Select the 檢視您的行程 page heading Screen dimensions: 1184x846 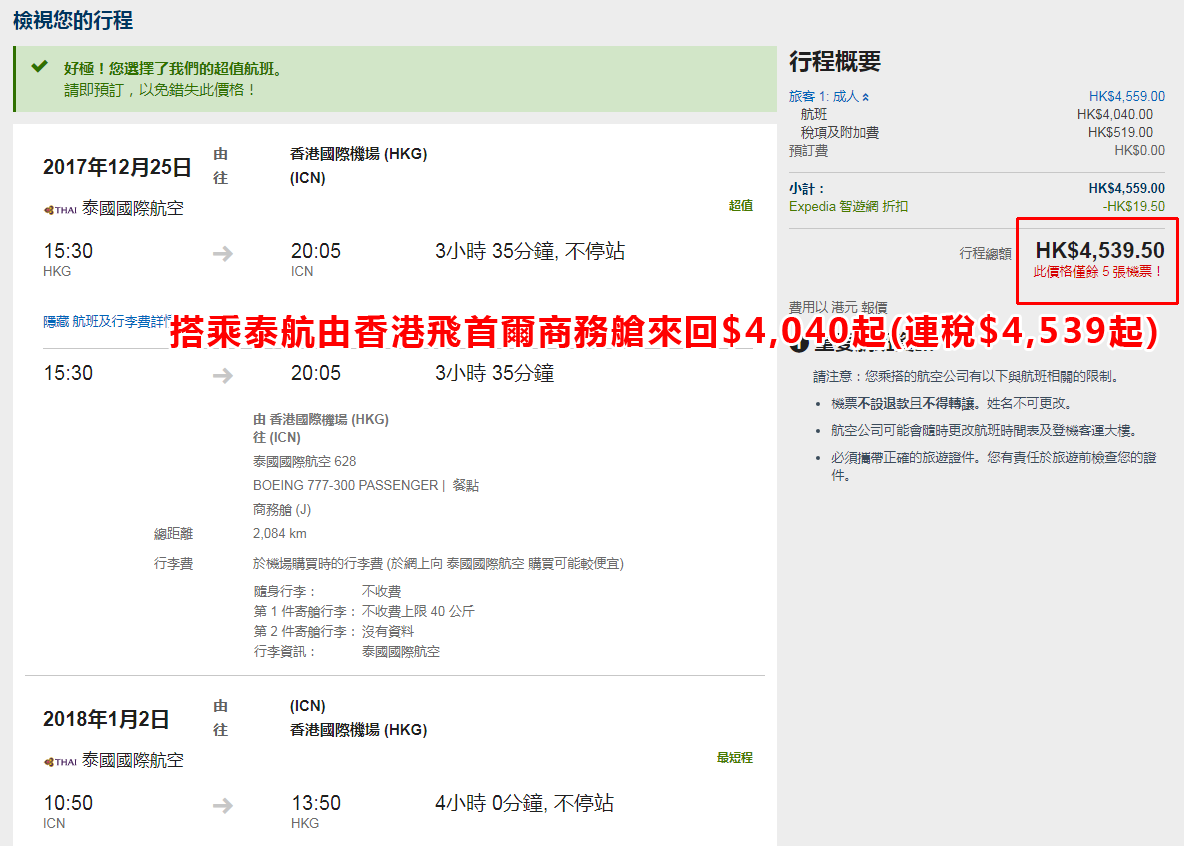[x=73, y=20]
